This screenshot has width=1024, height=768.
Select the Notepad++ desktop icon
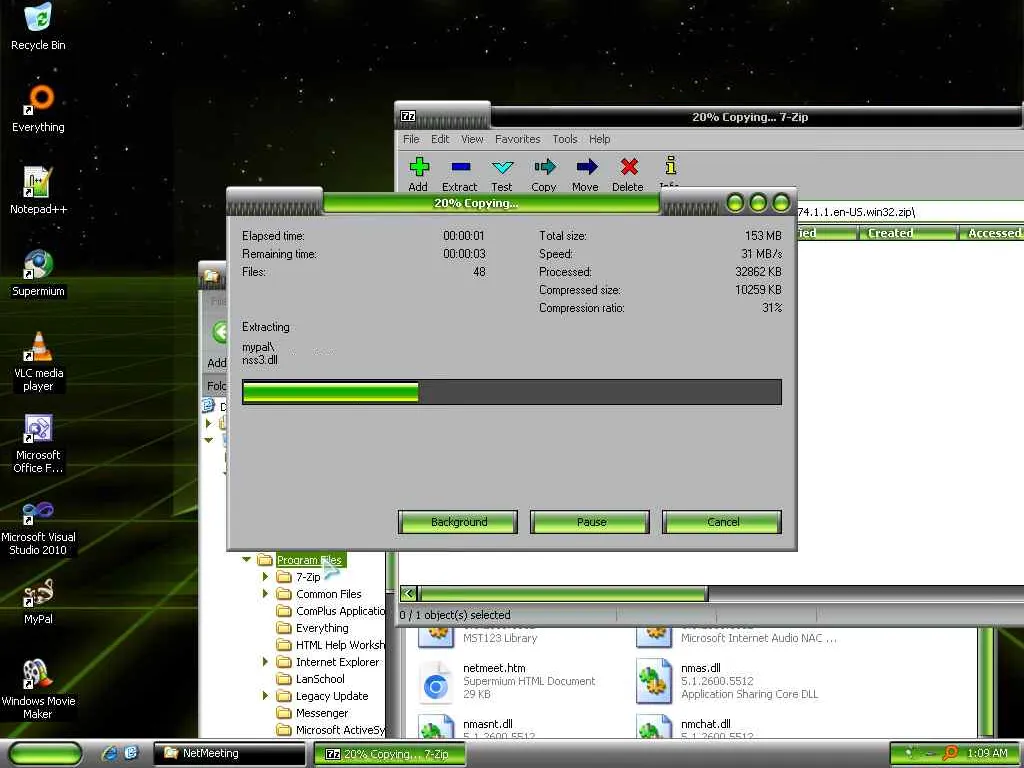coord(38,191)
